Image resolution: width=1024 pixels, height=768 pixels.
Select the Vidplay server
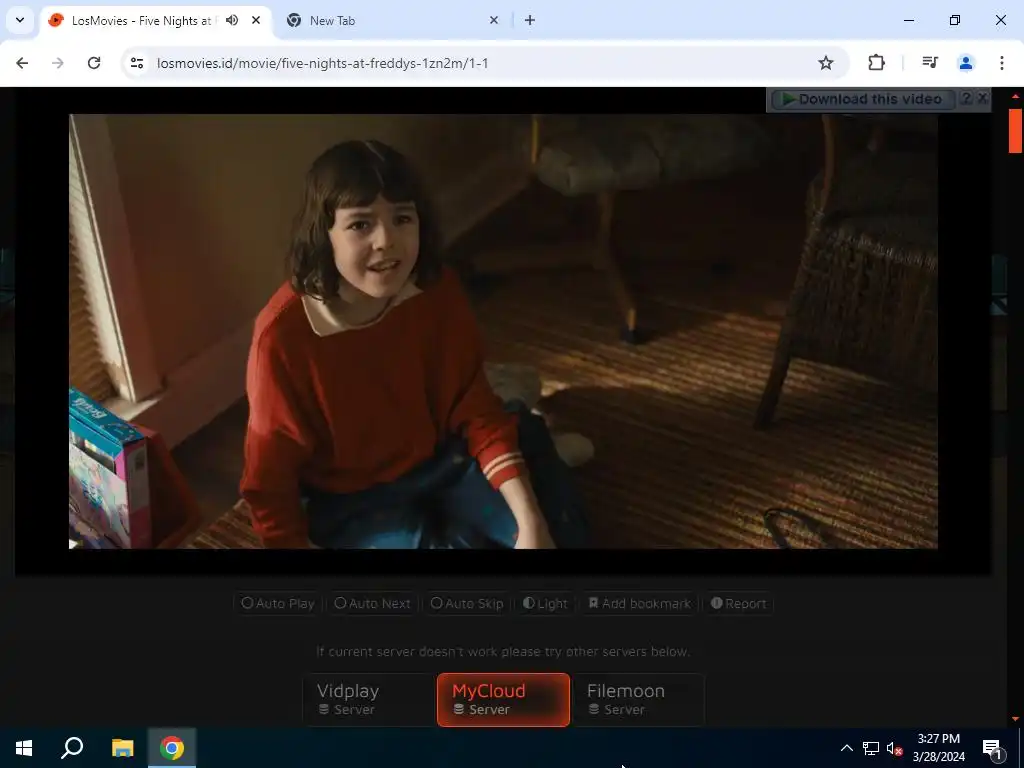point(368,699)
